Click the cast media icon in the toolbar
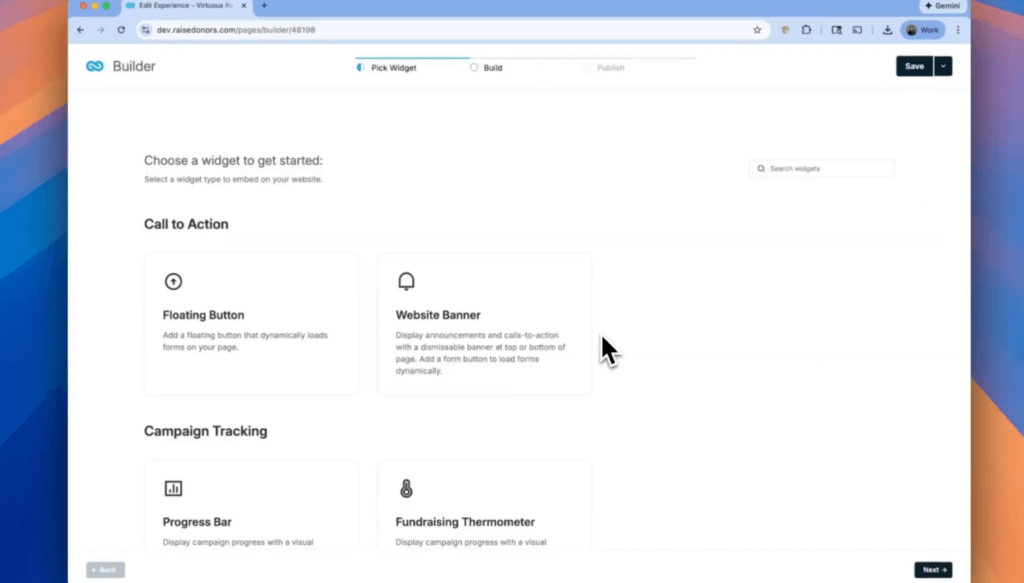Viewport: 1024px width, 583px height. tap(857, 30)
